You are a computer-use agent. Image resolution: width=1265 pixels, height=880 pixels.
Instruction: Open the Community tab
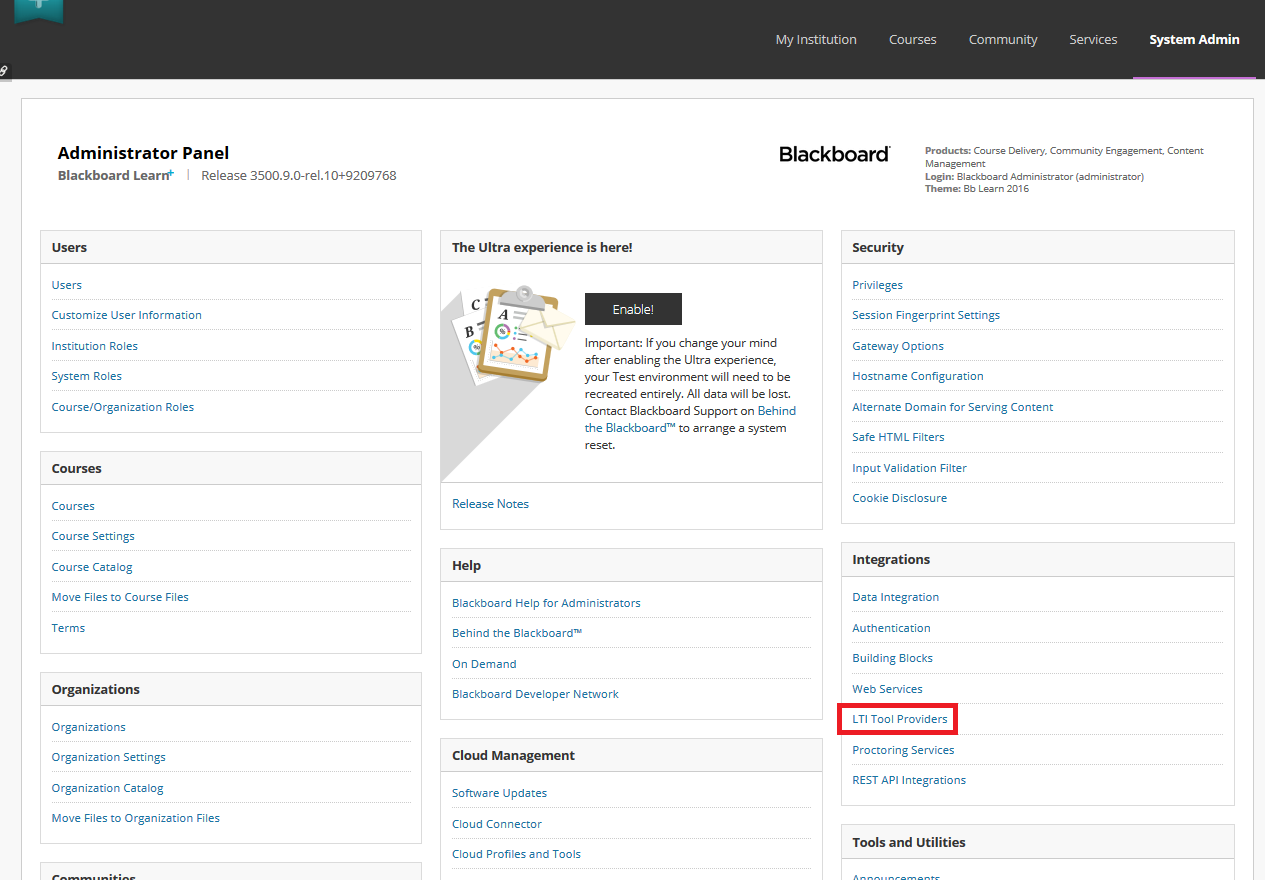tap(1003, 40)
